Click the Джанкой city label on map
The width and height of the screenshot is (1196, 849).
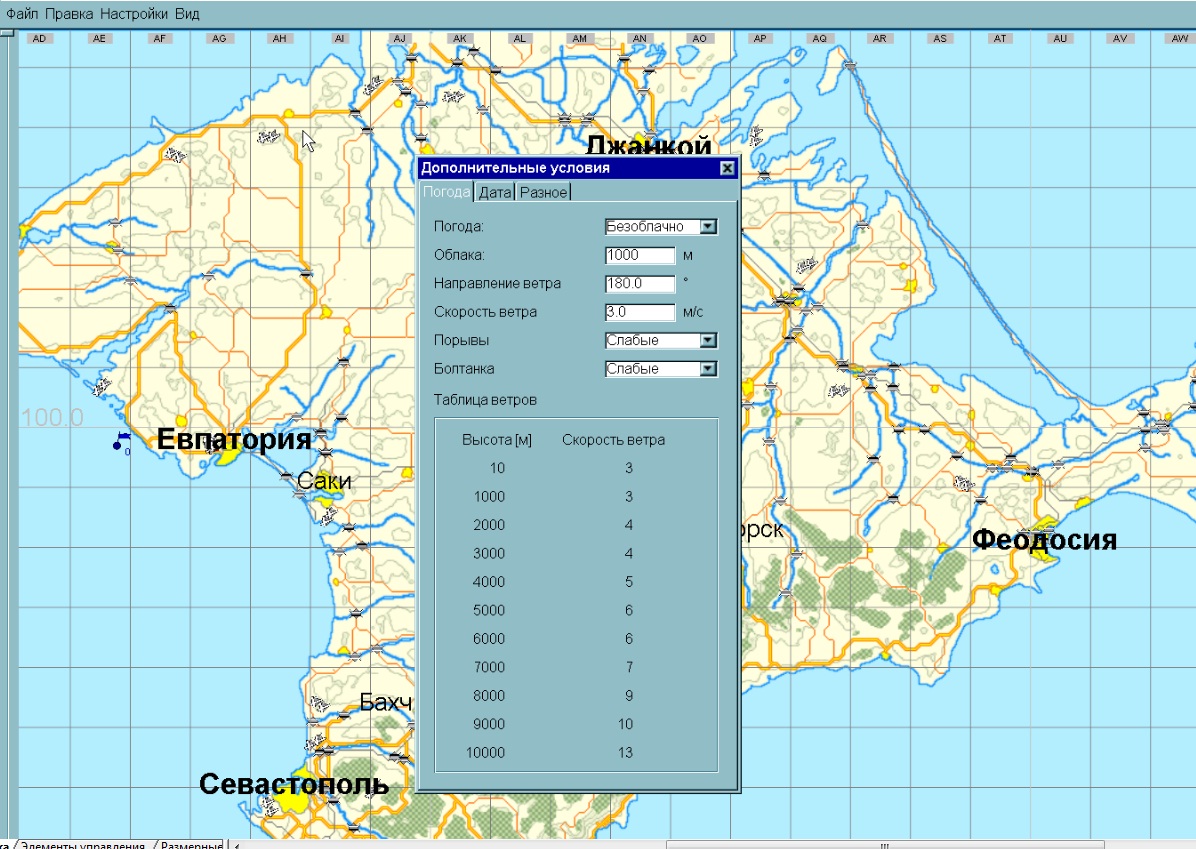point(648,145)
